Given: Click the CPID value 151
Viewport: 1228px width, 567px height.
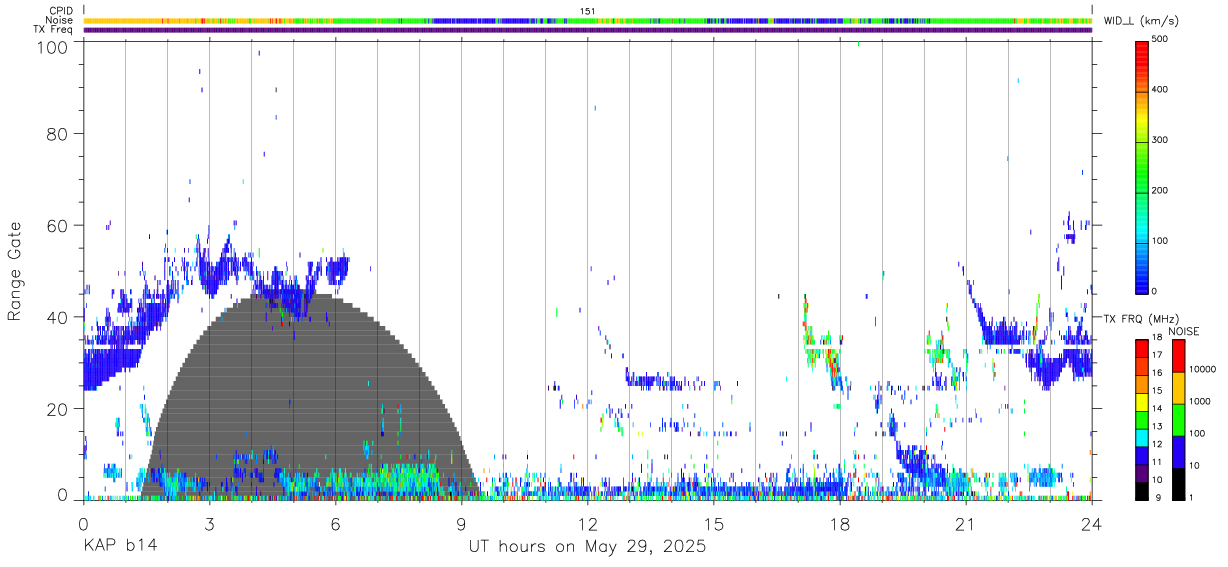Looking at the screenshot, I should 587,10.
